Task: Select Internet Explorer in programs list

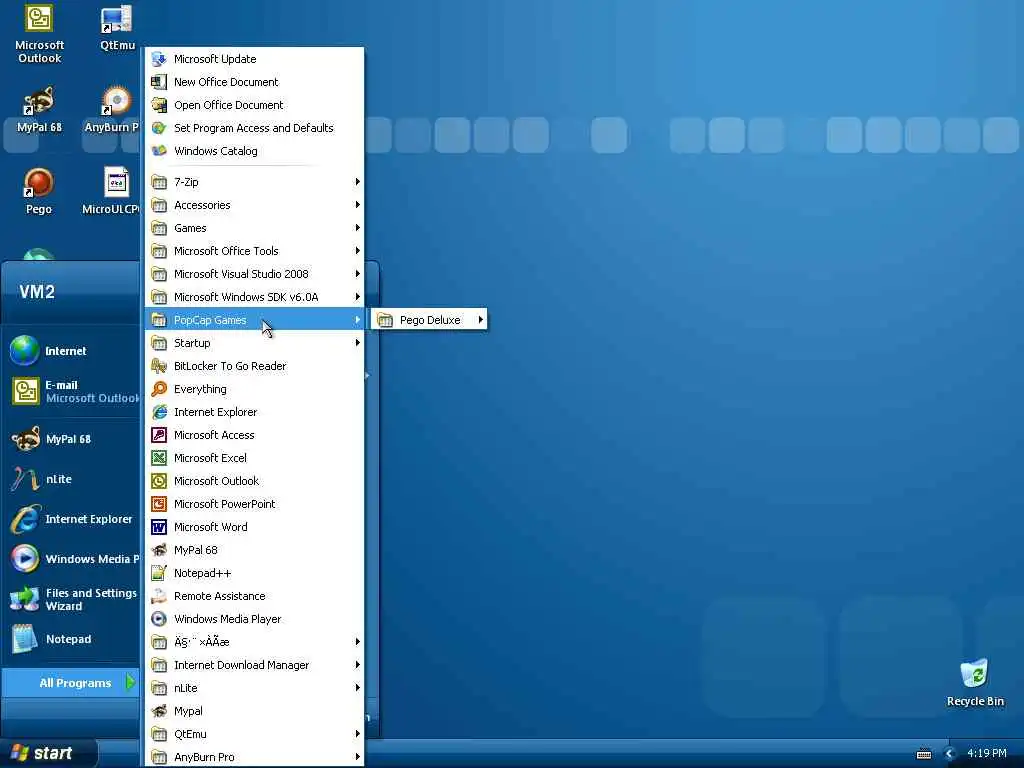Action: 255,412
